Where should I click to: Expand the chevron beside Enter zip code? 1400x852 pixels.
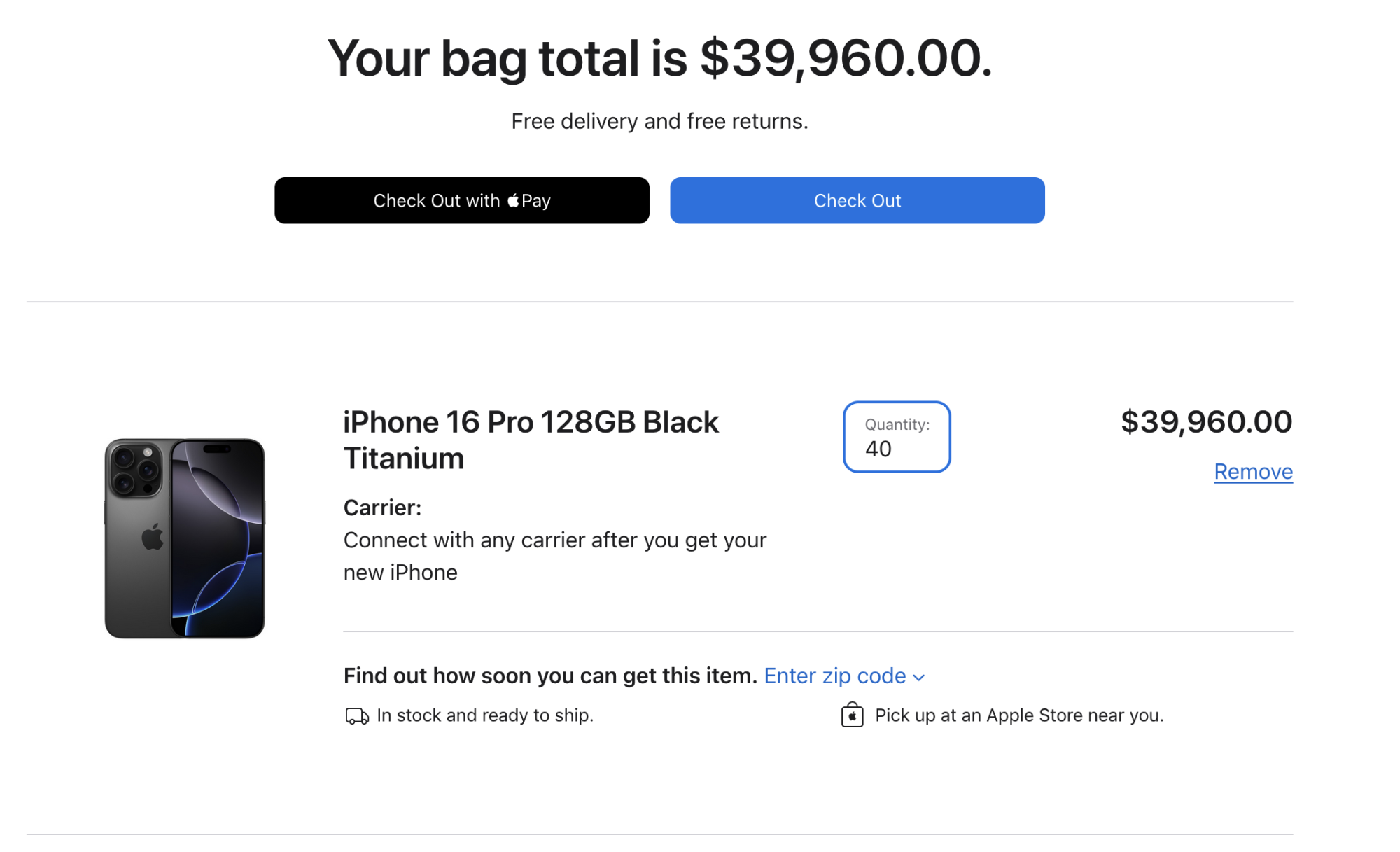click(x=919, y=677)
